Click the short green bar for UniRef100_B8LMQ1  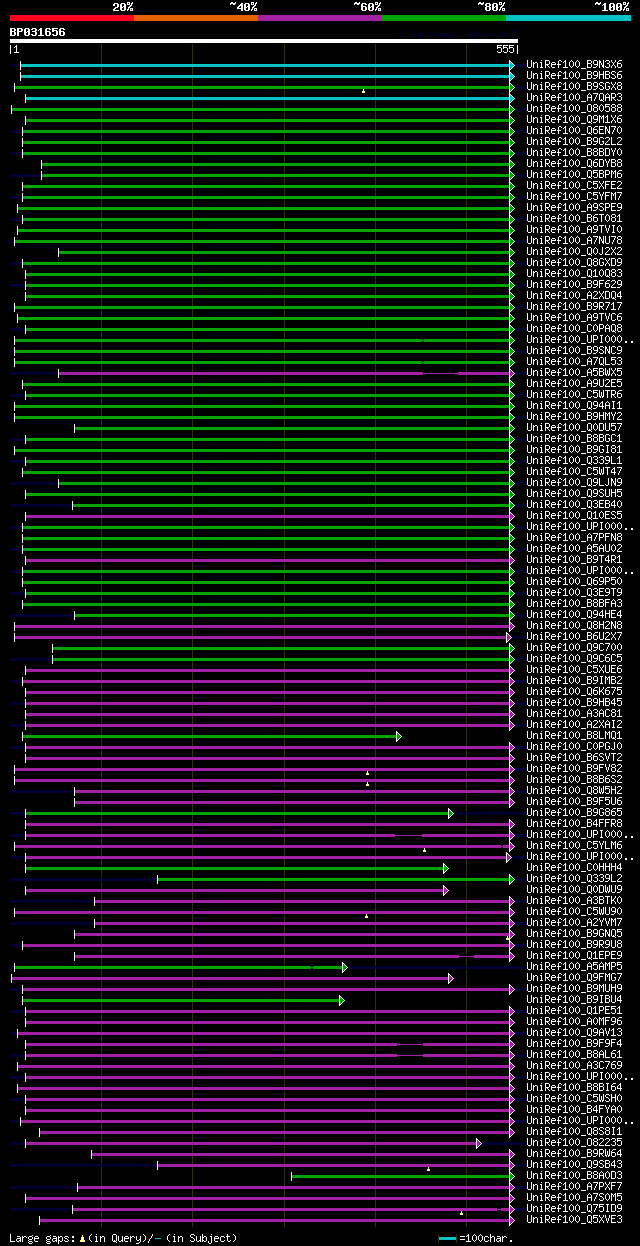coord(211,735)
